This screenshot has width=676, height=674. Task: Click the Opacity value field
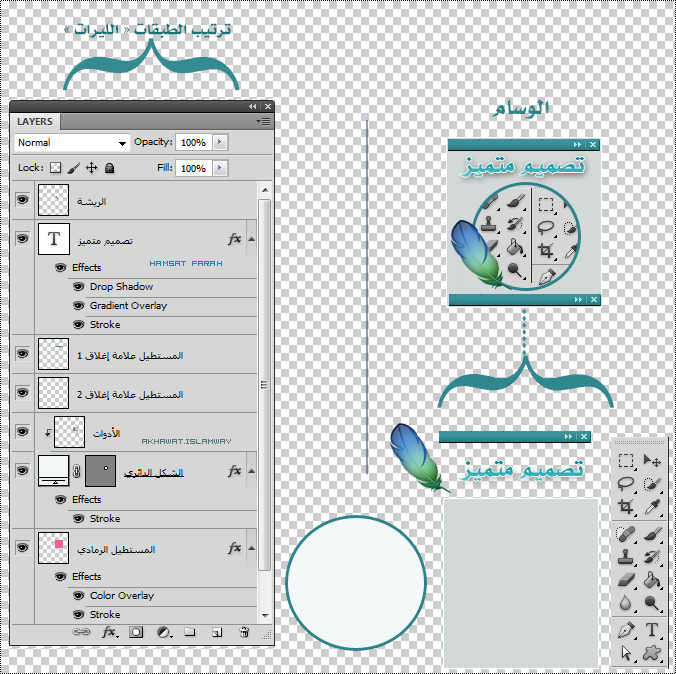[194, 142]
